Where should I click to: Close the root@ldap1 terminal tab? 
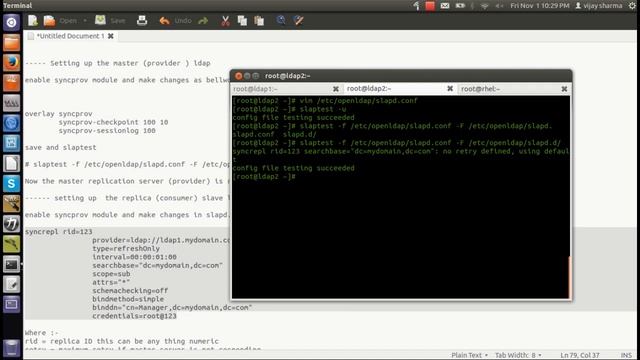[x=336, y=89]
